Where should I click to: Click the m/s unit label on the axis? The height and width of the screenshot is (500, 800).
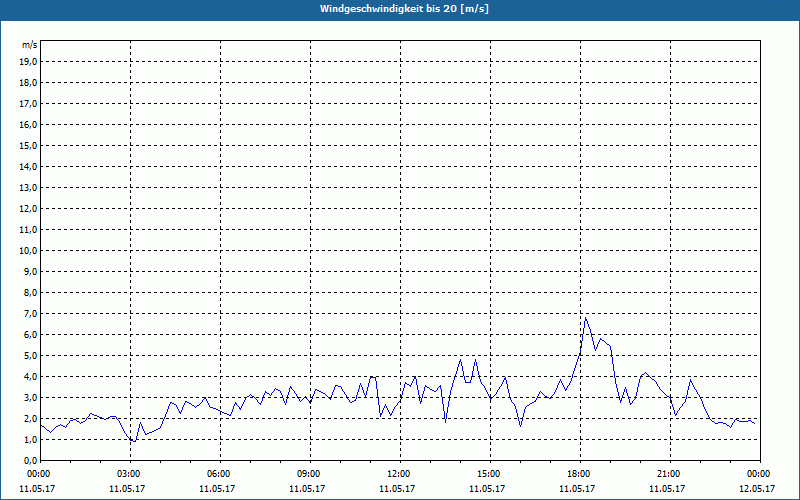click(30, 45)
